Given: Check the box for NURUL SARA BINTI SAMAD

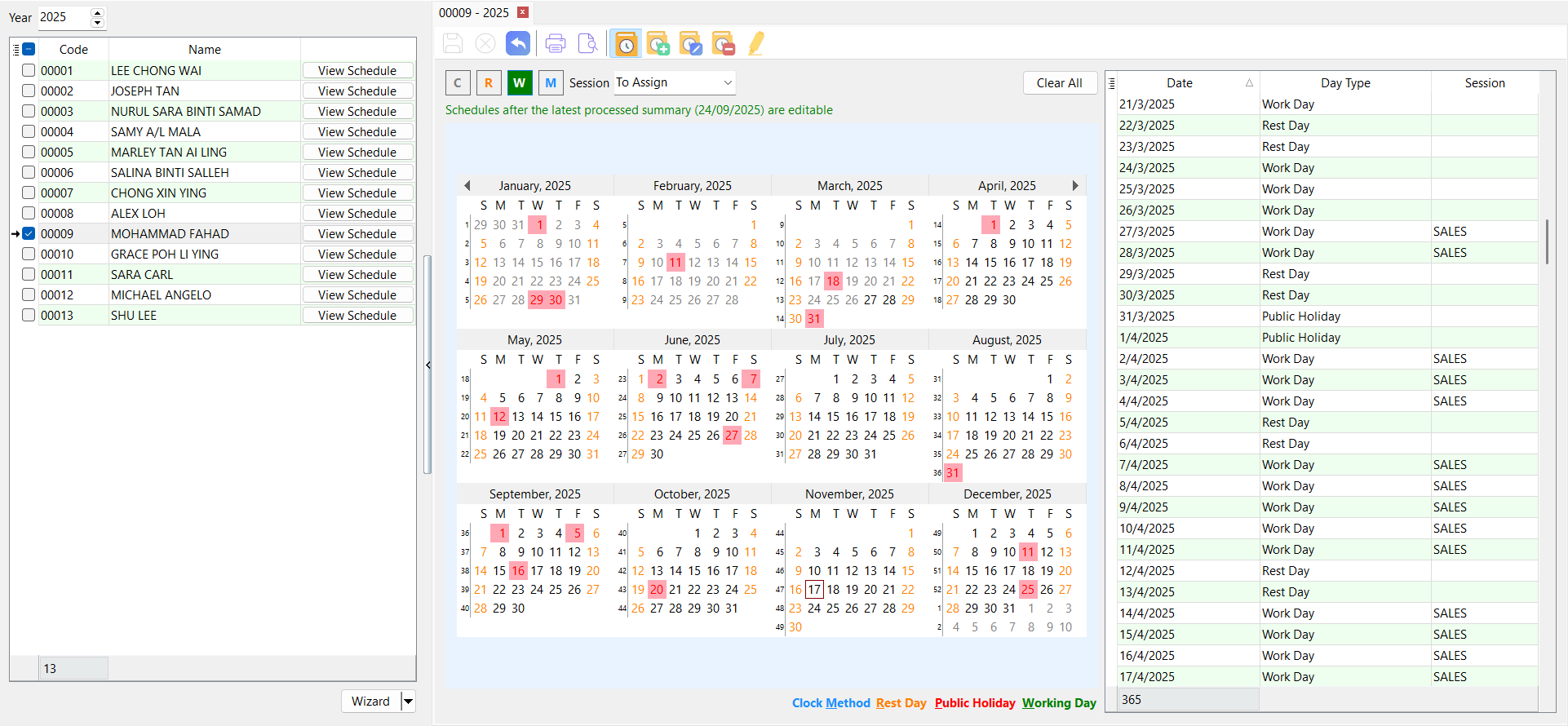Looking at the screenshot, I should coord(29,111).
